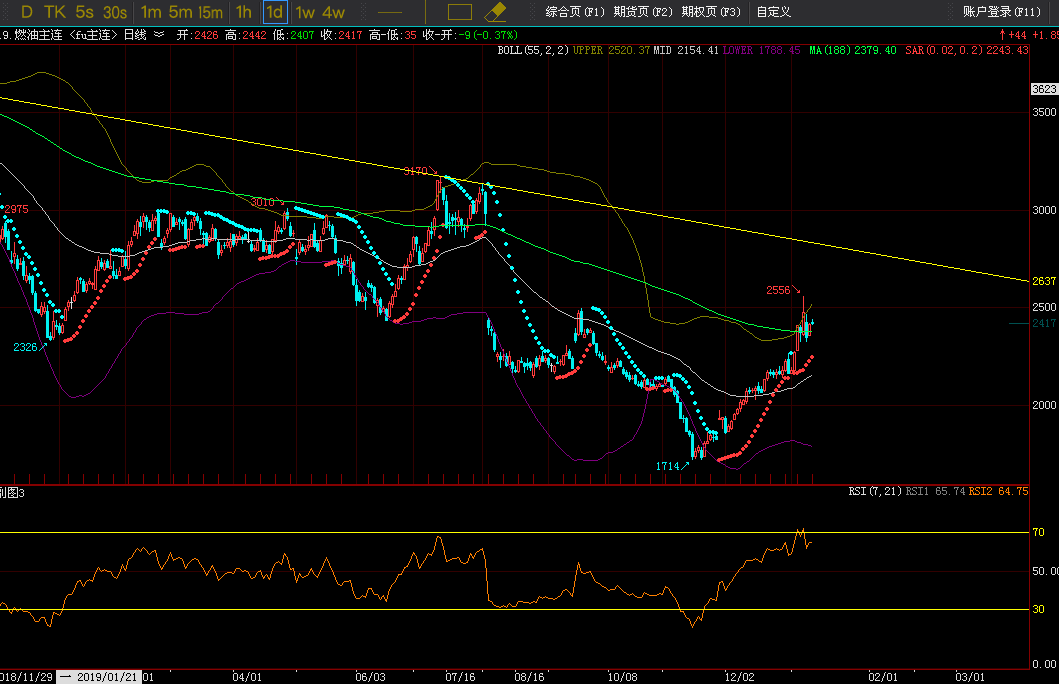Click the 07/16 date on time axis
Image resolution: width=1059 pixels, height=684 pixels.
pos(460,677)
